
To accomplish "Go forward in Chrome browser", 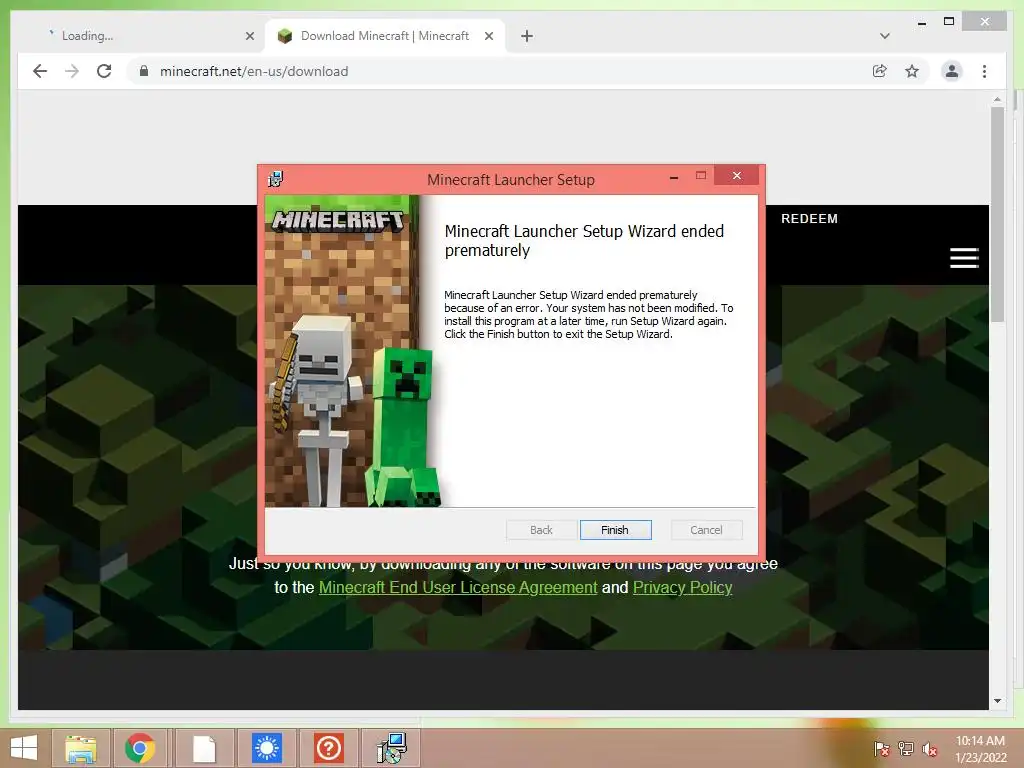I will click(72, 71).
